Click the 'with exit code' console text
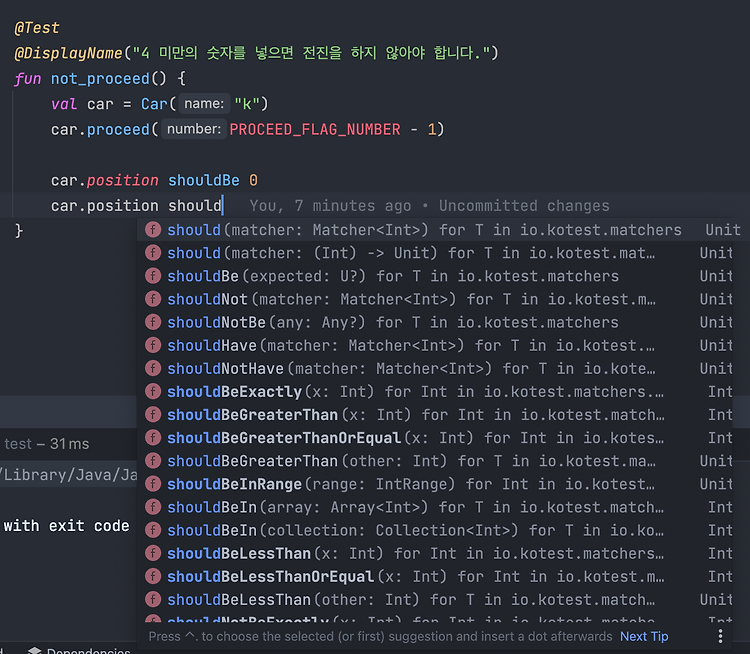 point(66,526)
